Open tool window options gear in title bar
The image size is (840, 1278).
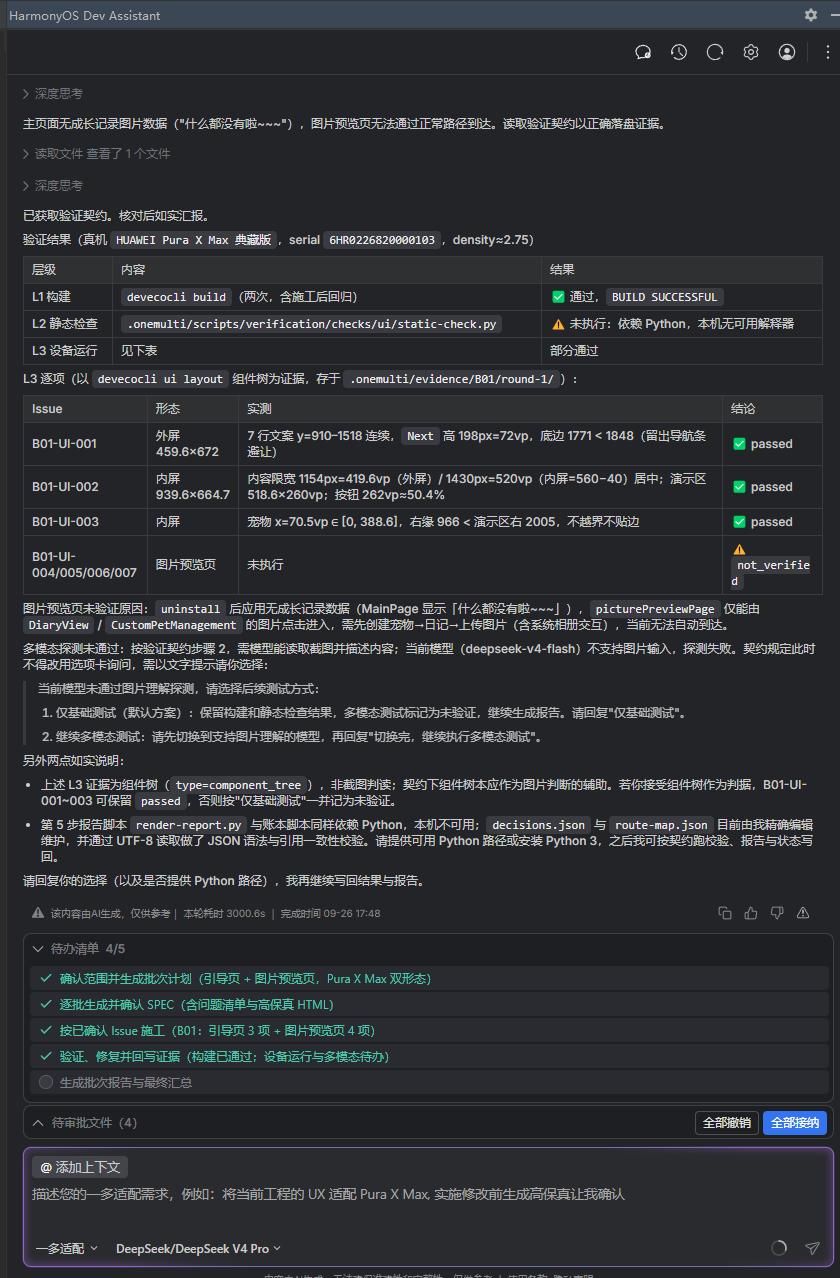coord(811,15)
